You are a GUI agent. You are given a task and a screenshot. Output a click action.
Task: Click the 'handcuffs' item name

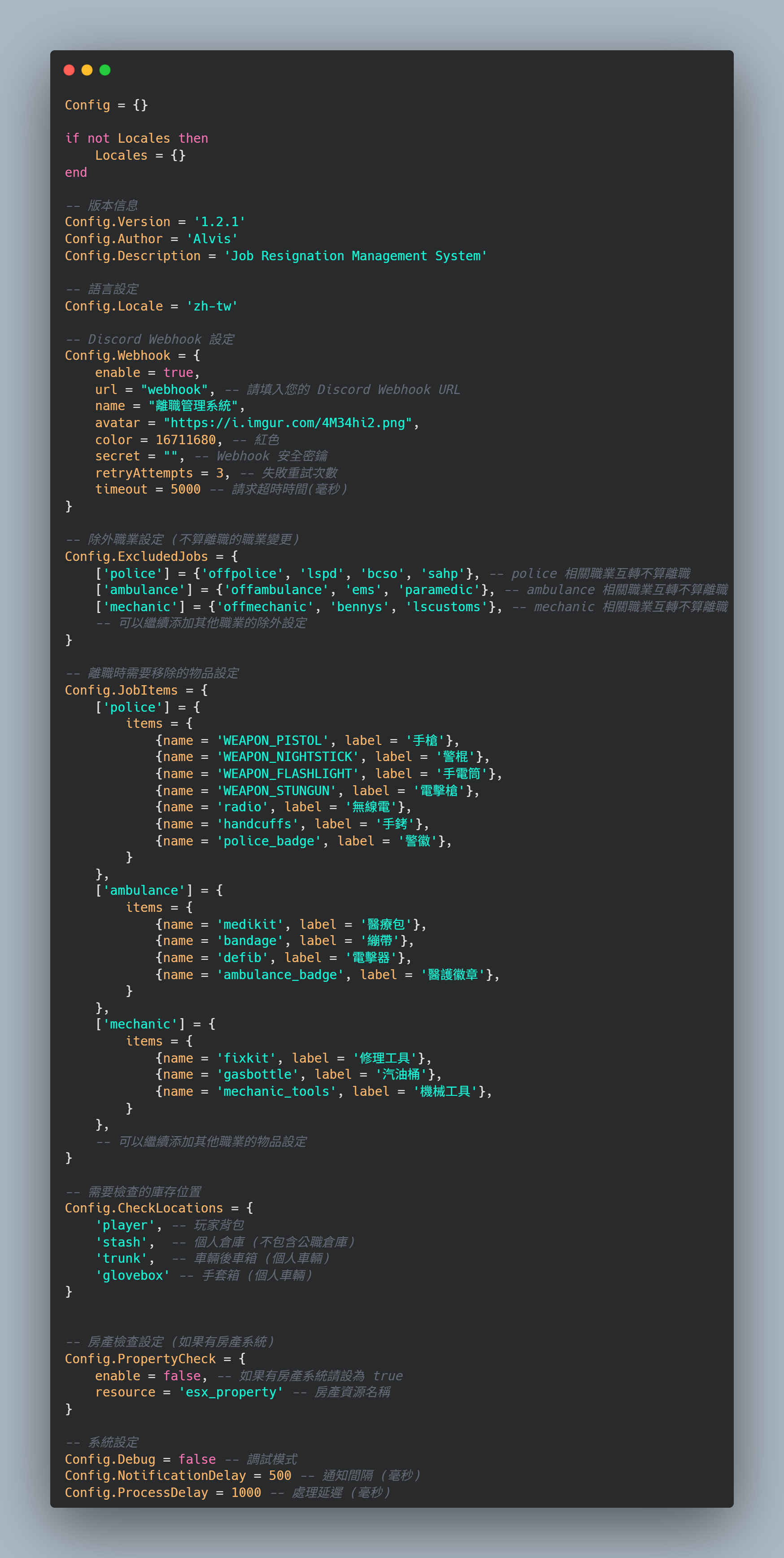(x=257, y=824)
